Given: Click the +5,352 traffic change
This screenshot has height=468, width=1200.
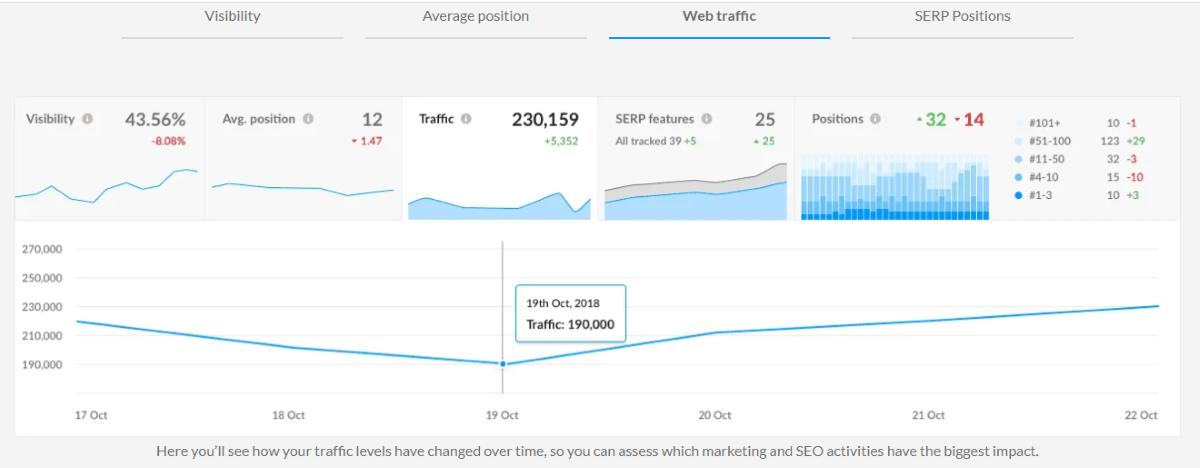Looking at the screenshot, I should (x=561, y=141).
